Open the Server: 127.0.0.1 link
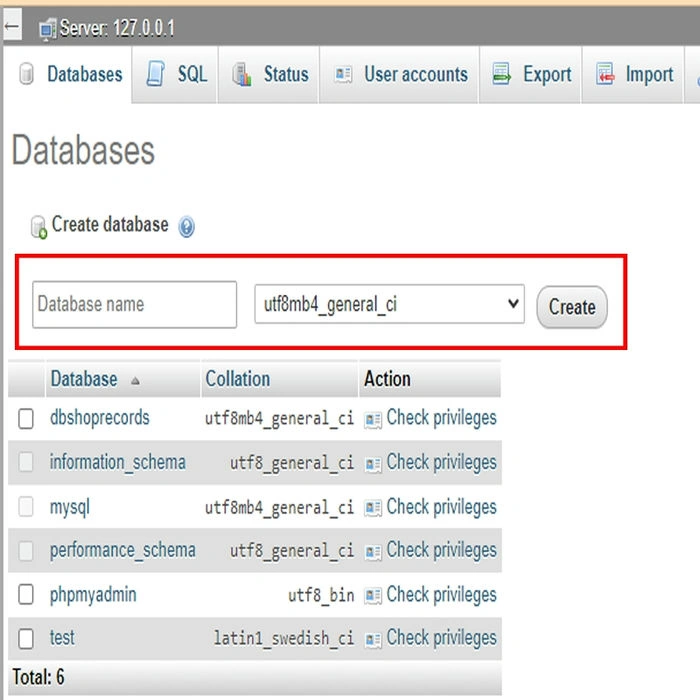Viewport: 700px width, 700px height. (x=117, y=29)
